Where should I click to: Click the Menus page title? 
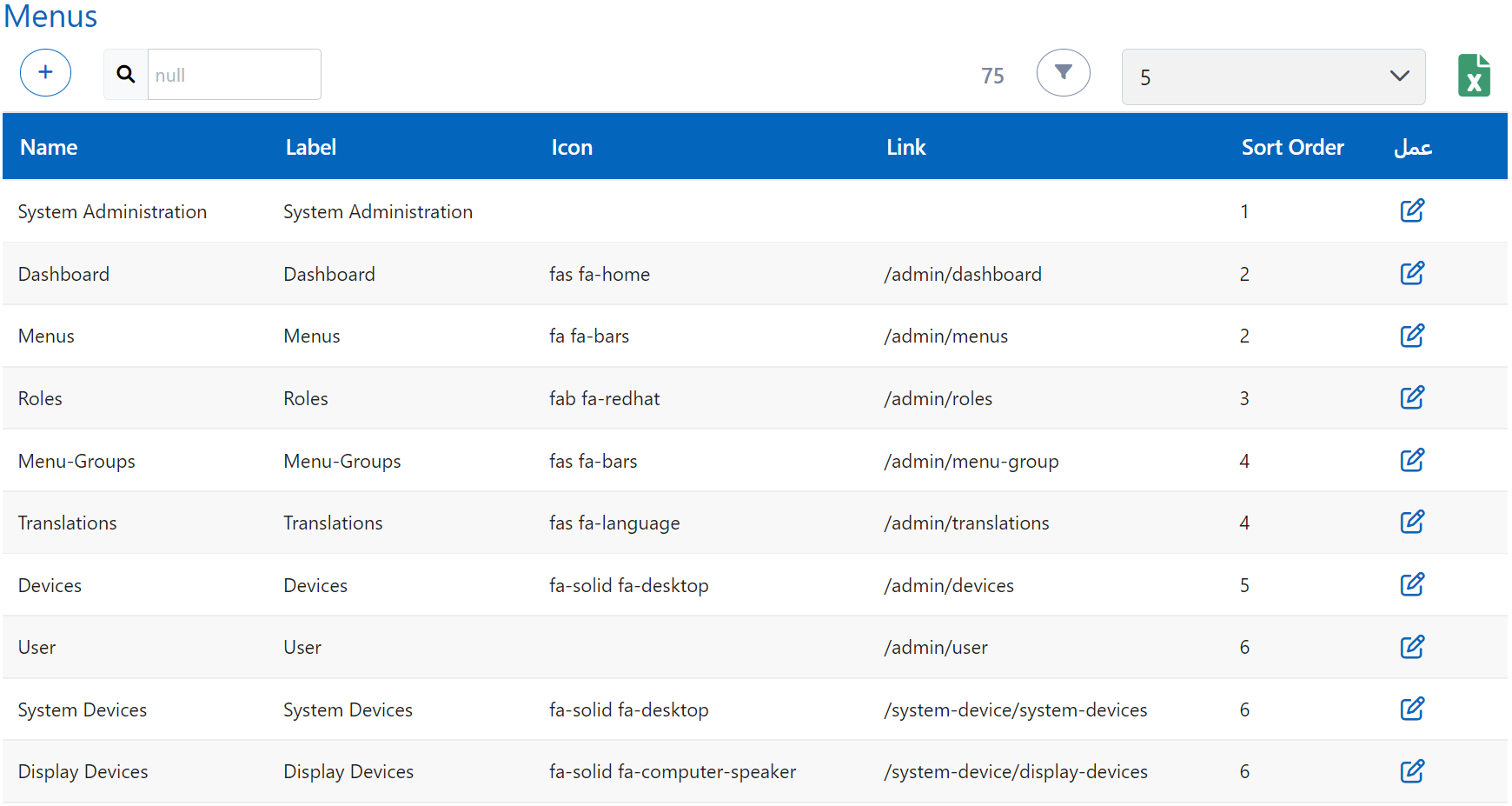[50, 17]
